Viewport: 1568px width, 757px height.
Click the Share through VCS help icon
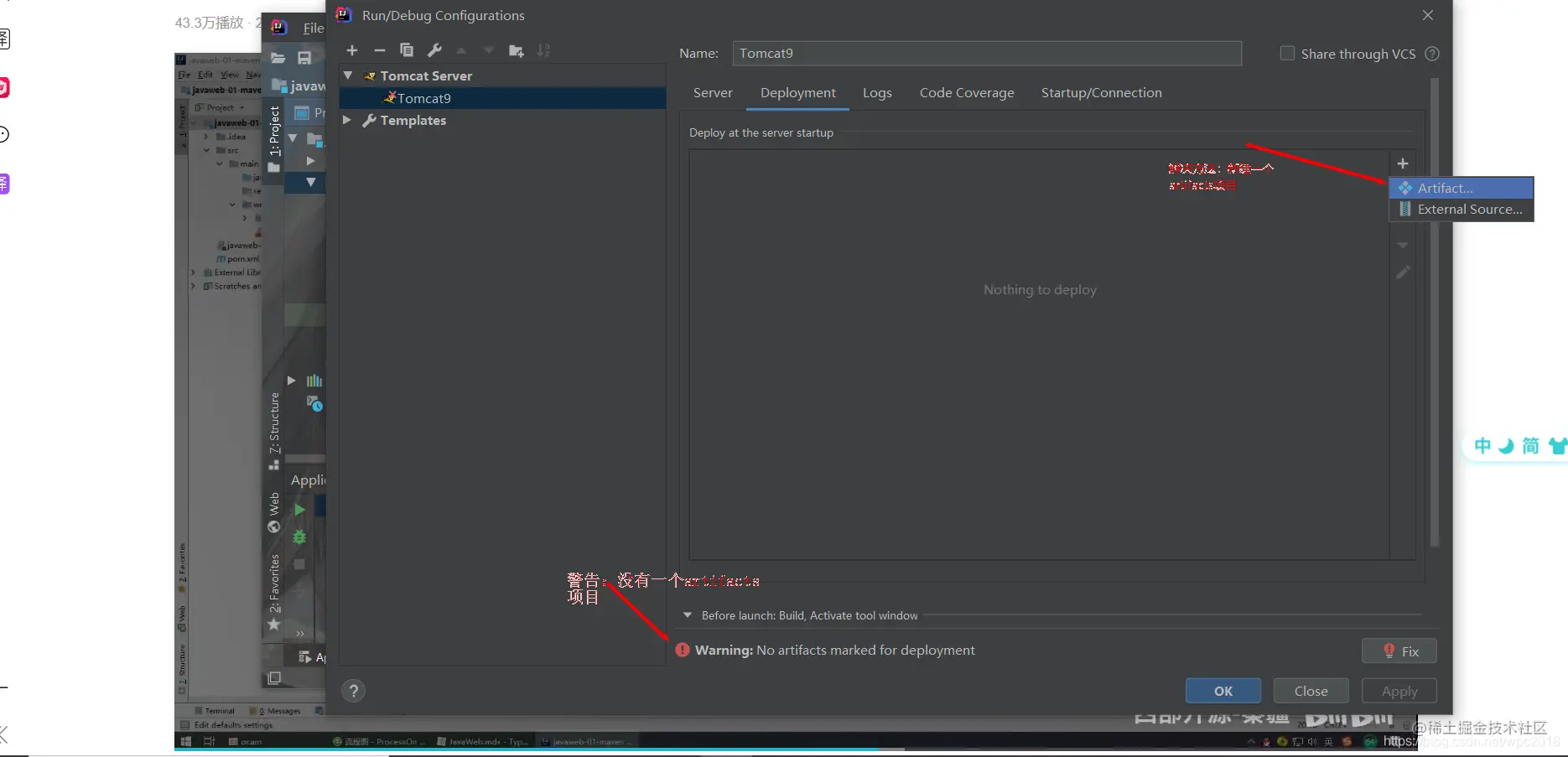(1432, 54)
